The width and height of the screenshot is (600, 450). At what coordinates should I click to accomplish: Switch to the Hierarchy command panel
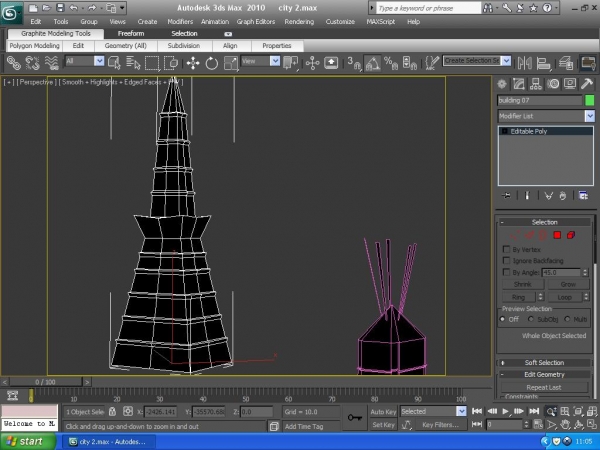(x=536, y=84)
